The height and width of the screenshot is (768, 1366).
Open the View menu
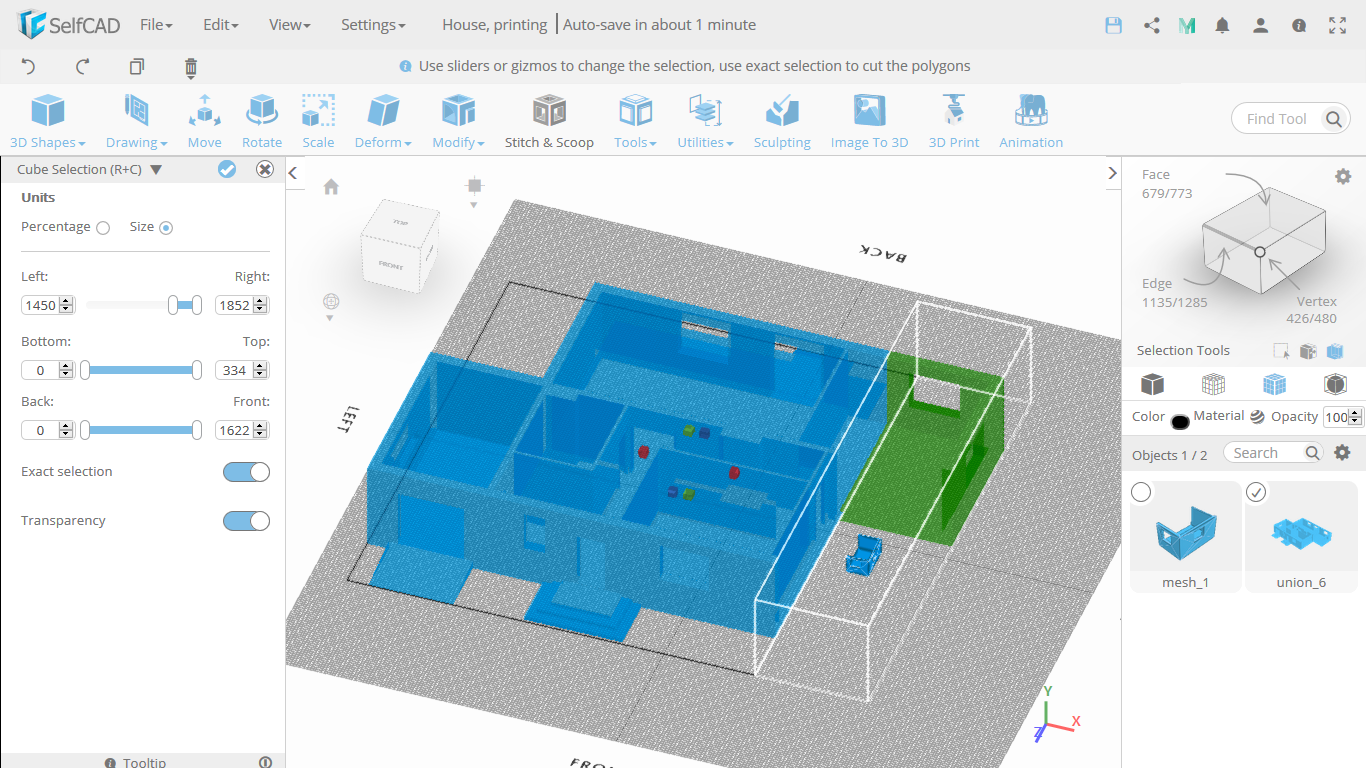click(290, 25)
